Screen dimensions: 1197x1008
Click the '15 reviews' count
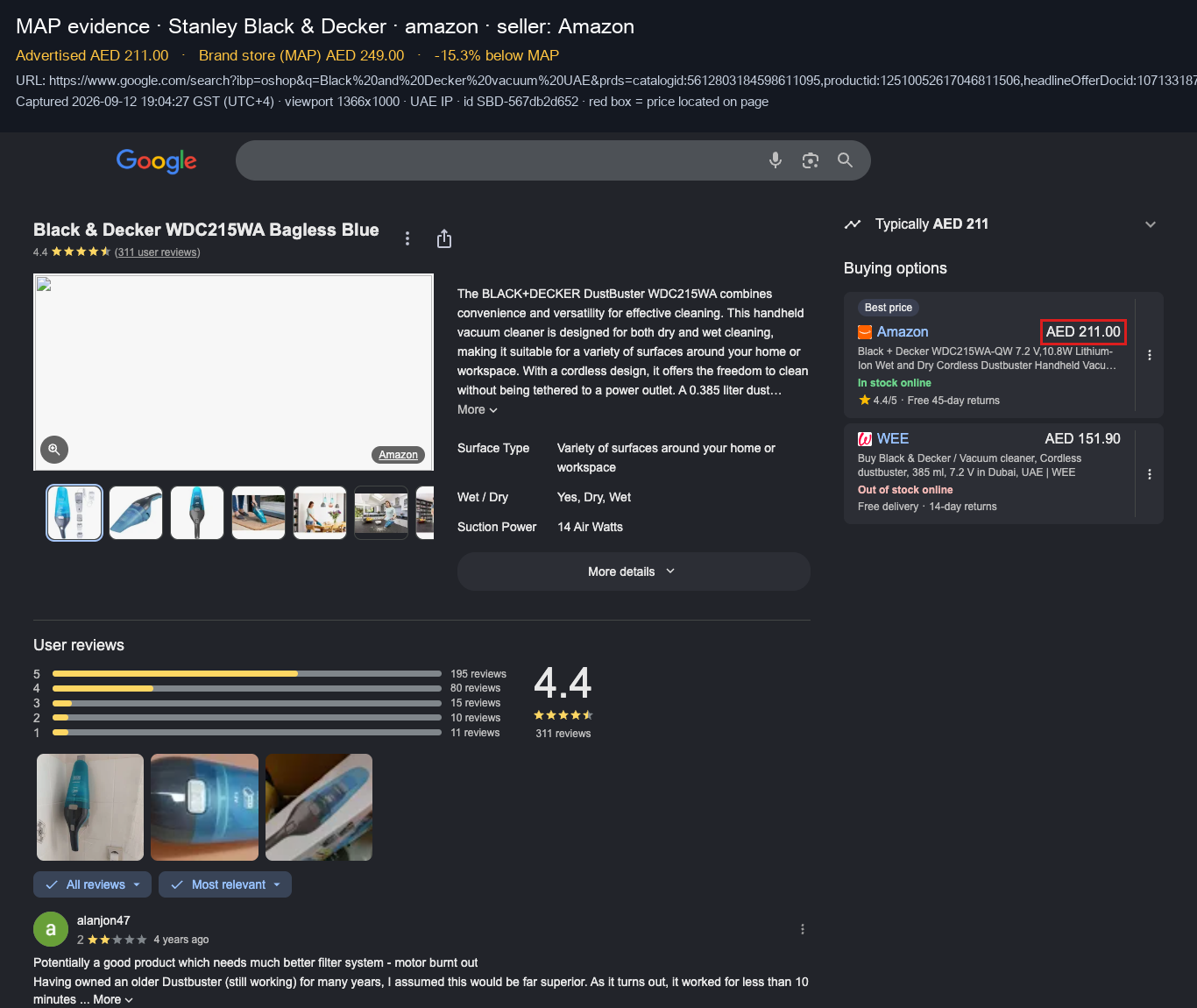coord(476,703)
